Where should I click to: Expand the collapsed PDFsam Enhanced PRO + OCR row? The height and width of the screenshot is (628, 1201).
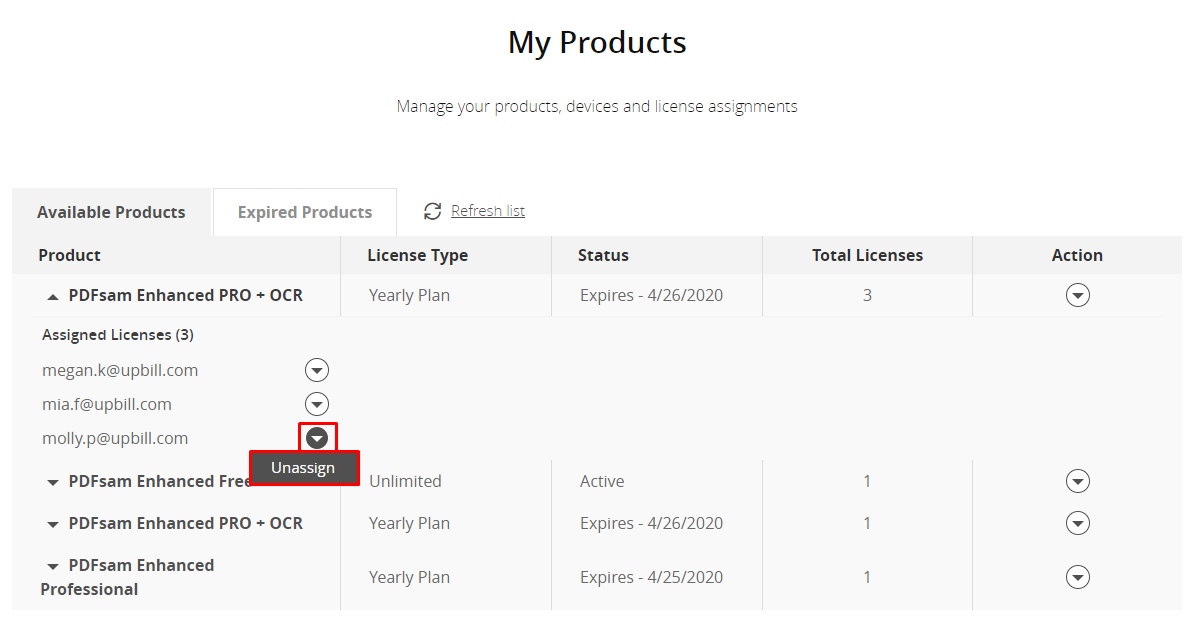coord(53,524)
